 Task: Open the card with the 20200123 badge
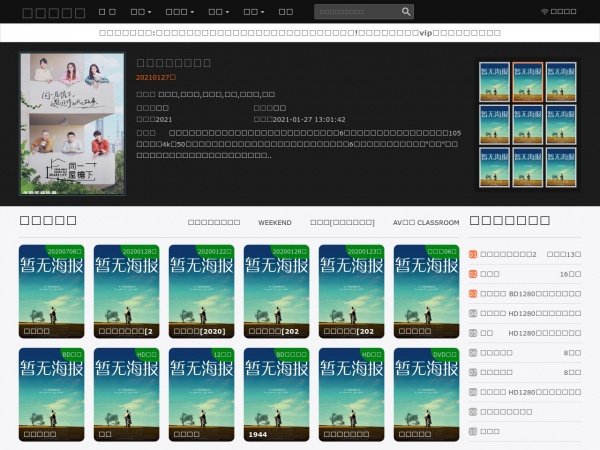(351, 292)
